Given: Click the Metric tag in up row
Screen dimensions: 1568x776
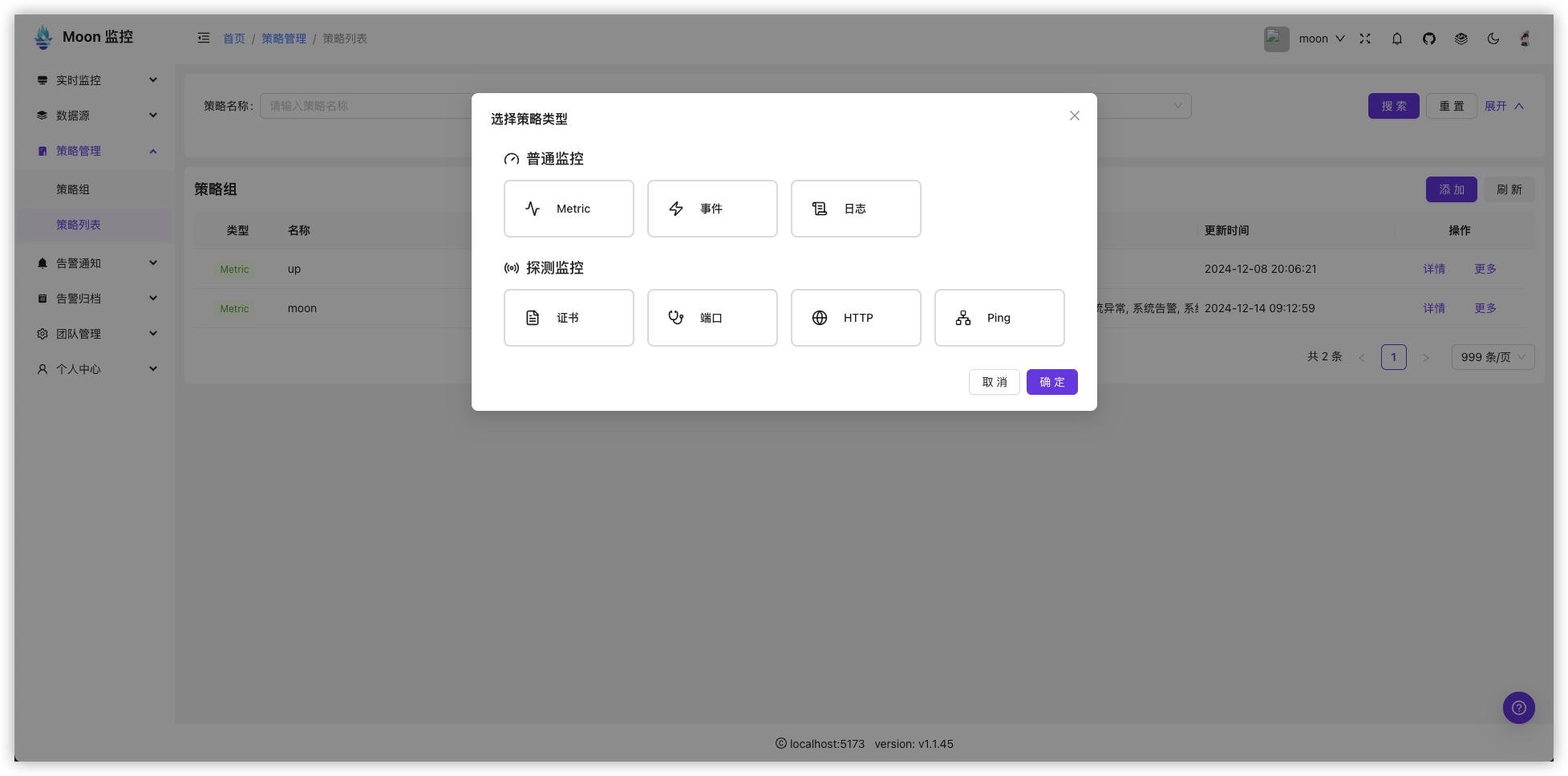Looking at the screenshot, I should point(234,270).
